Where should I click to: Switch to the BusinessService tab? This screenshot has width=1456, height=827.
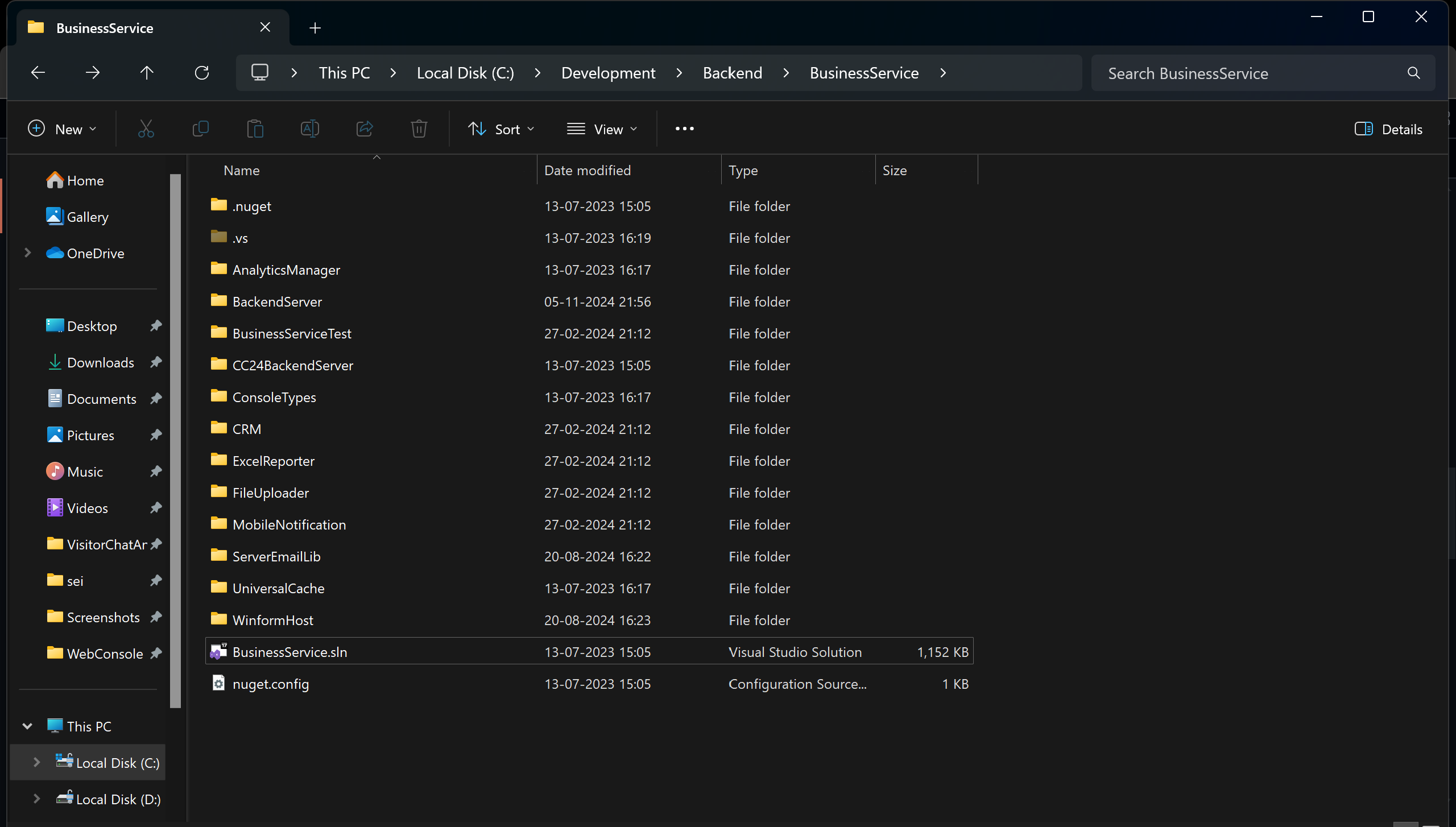point(105,27)
